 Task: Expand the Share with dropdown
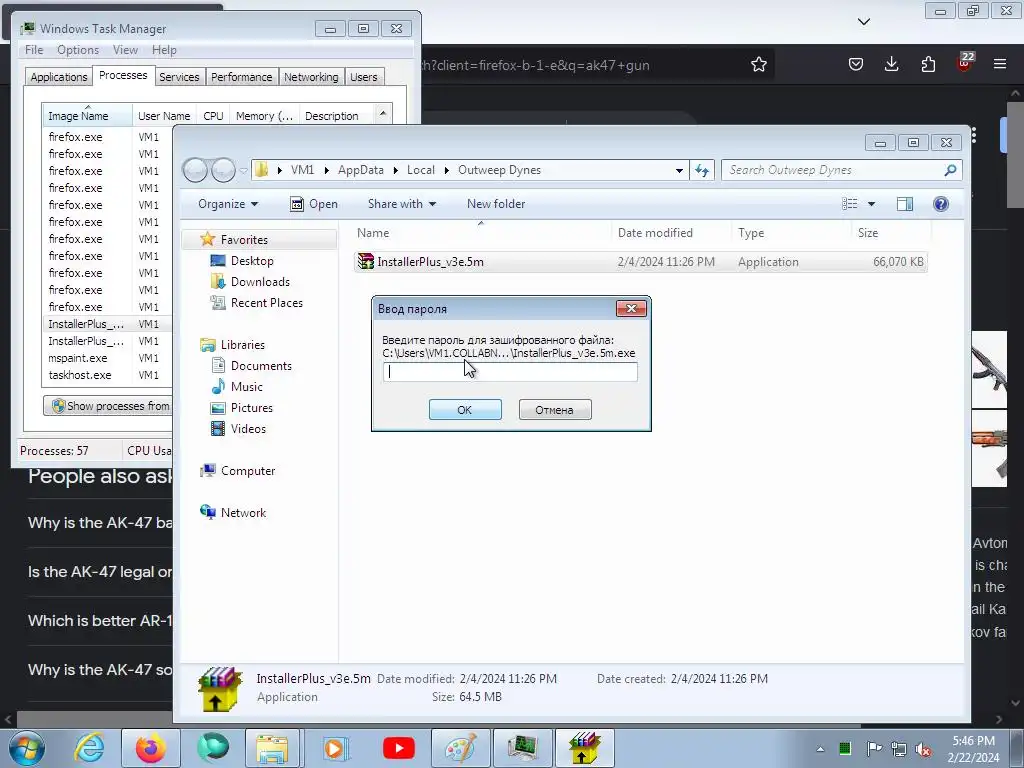pos(402,204)
